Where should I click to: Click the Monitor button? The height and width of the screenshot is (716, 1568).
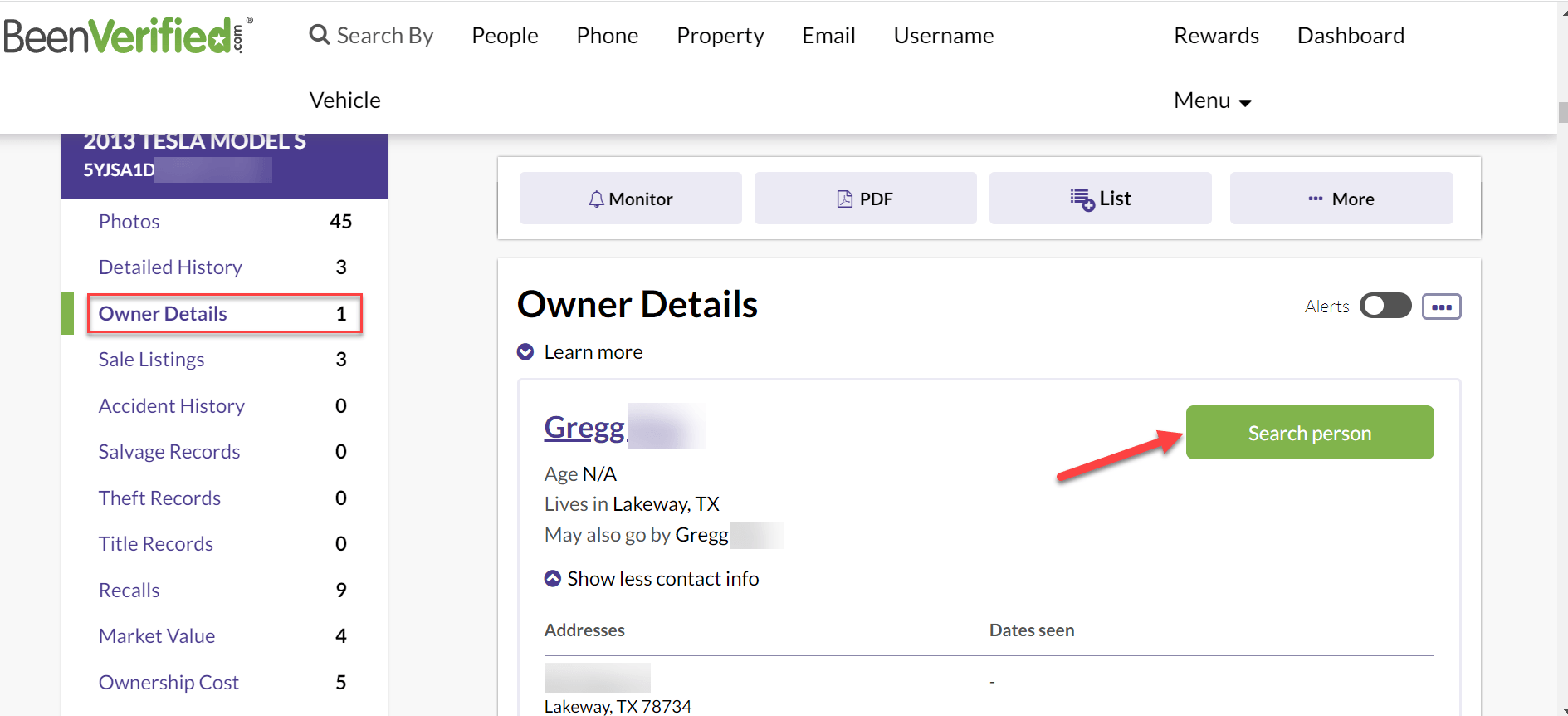[x=631, y=199]
